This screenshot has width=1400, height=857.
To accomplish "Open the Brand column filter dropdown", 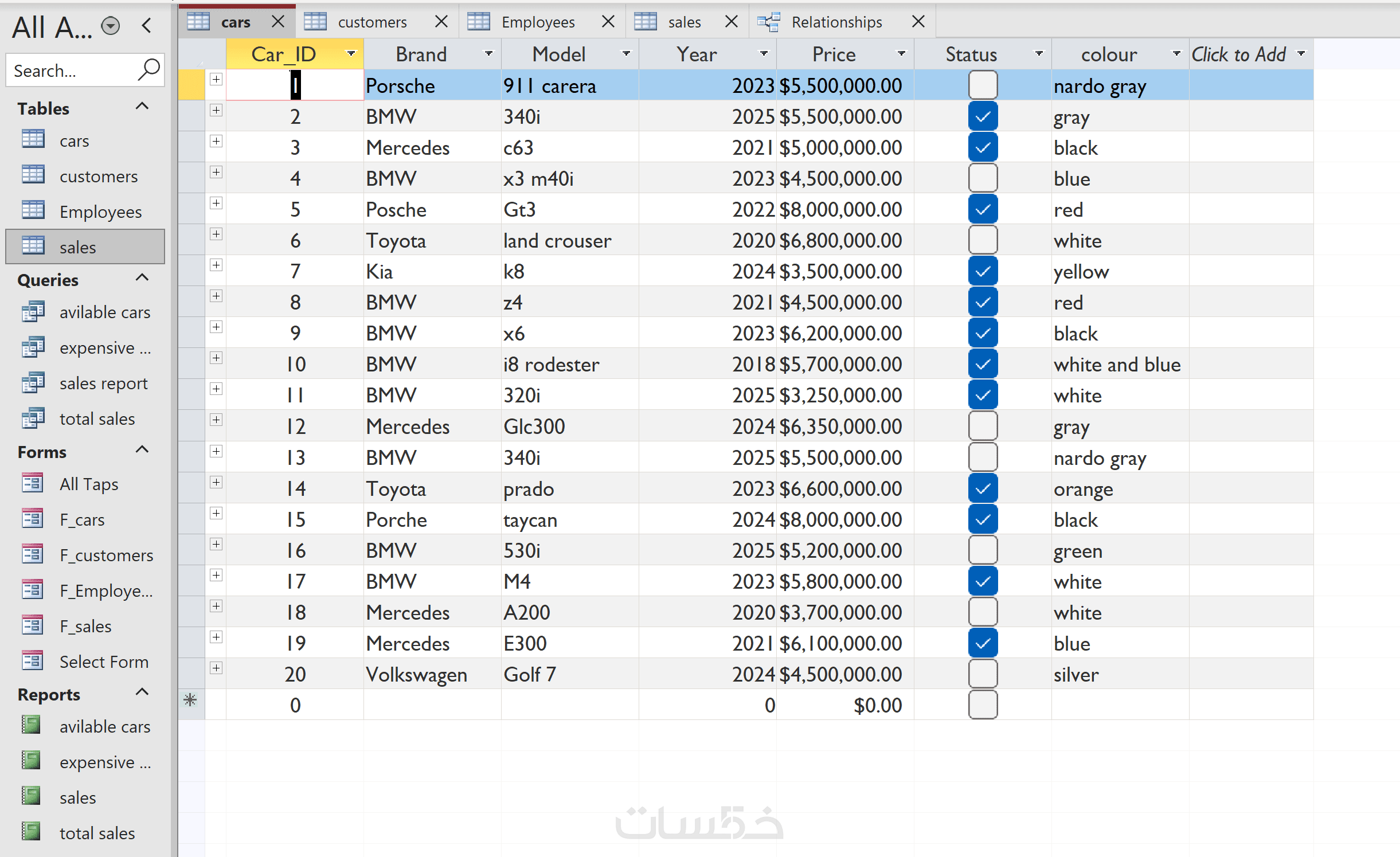I will coord(488,54).
